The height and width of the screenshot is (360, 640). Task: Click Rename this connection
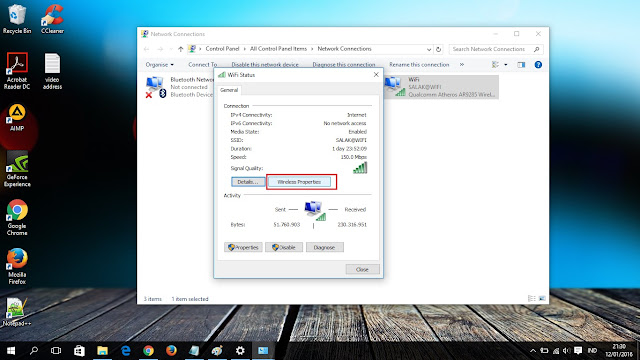point(419,64)
